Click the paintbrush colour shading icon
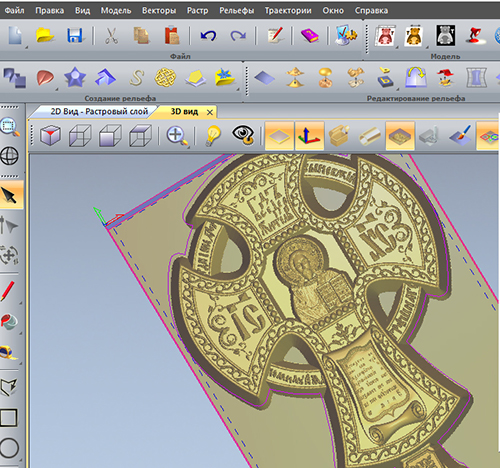 click(x=460, y=136)
